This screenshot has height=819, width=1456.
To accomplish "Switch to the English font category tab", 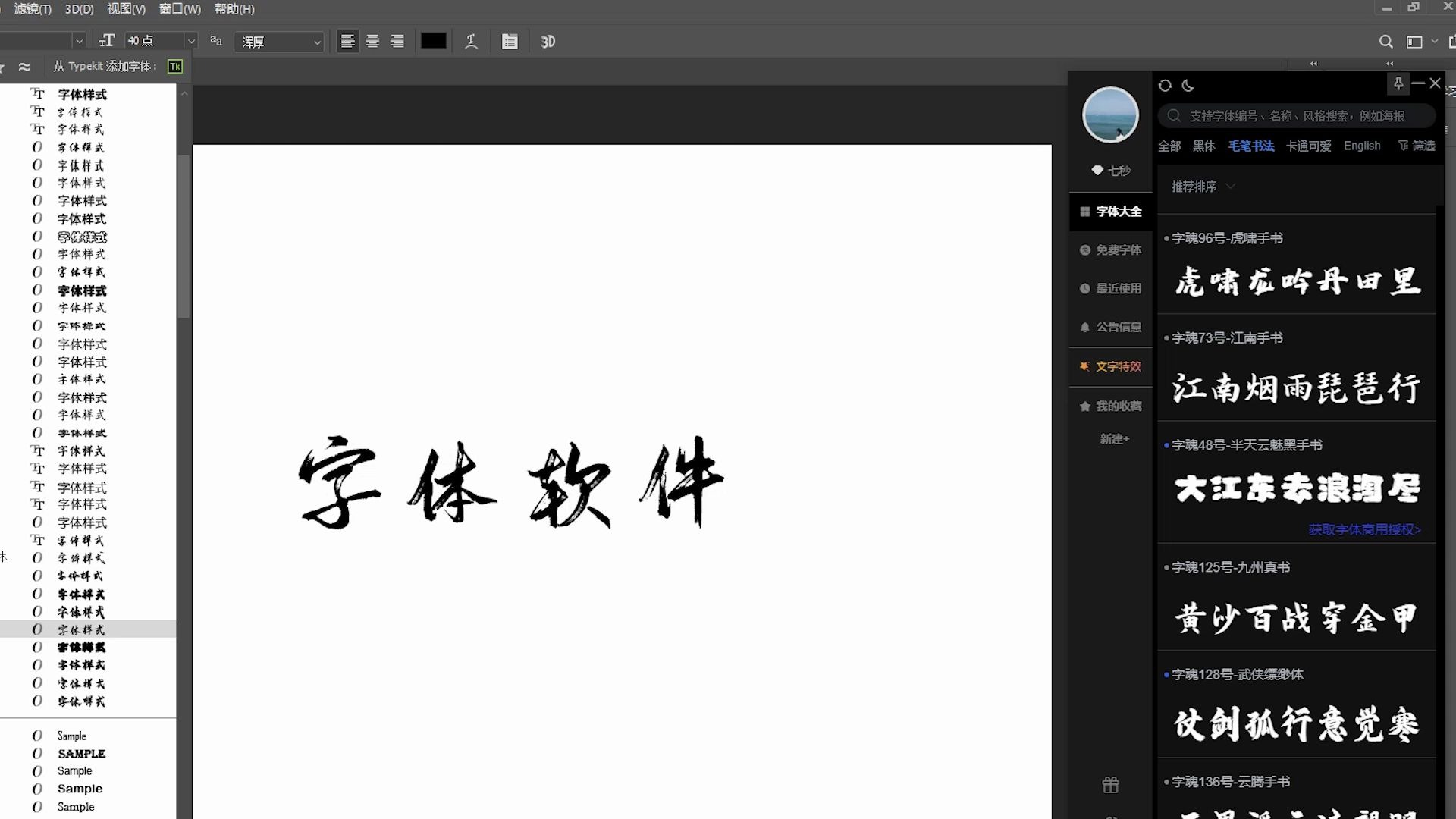I will (1361, 146).
